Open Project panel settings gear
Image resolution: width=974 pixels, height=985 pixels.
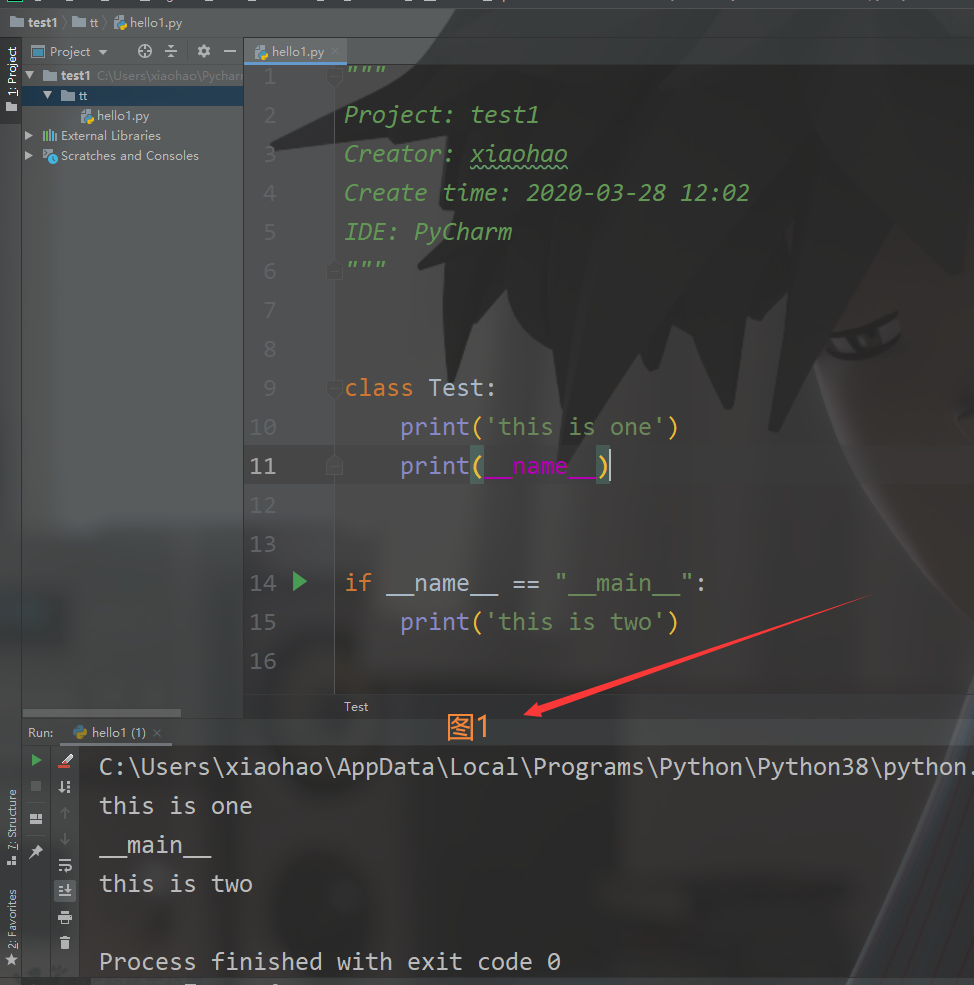coord(203,51)
